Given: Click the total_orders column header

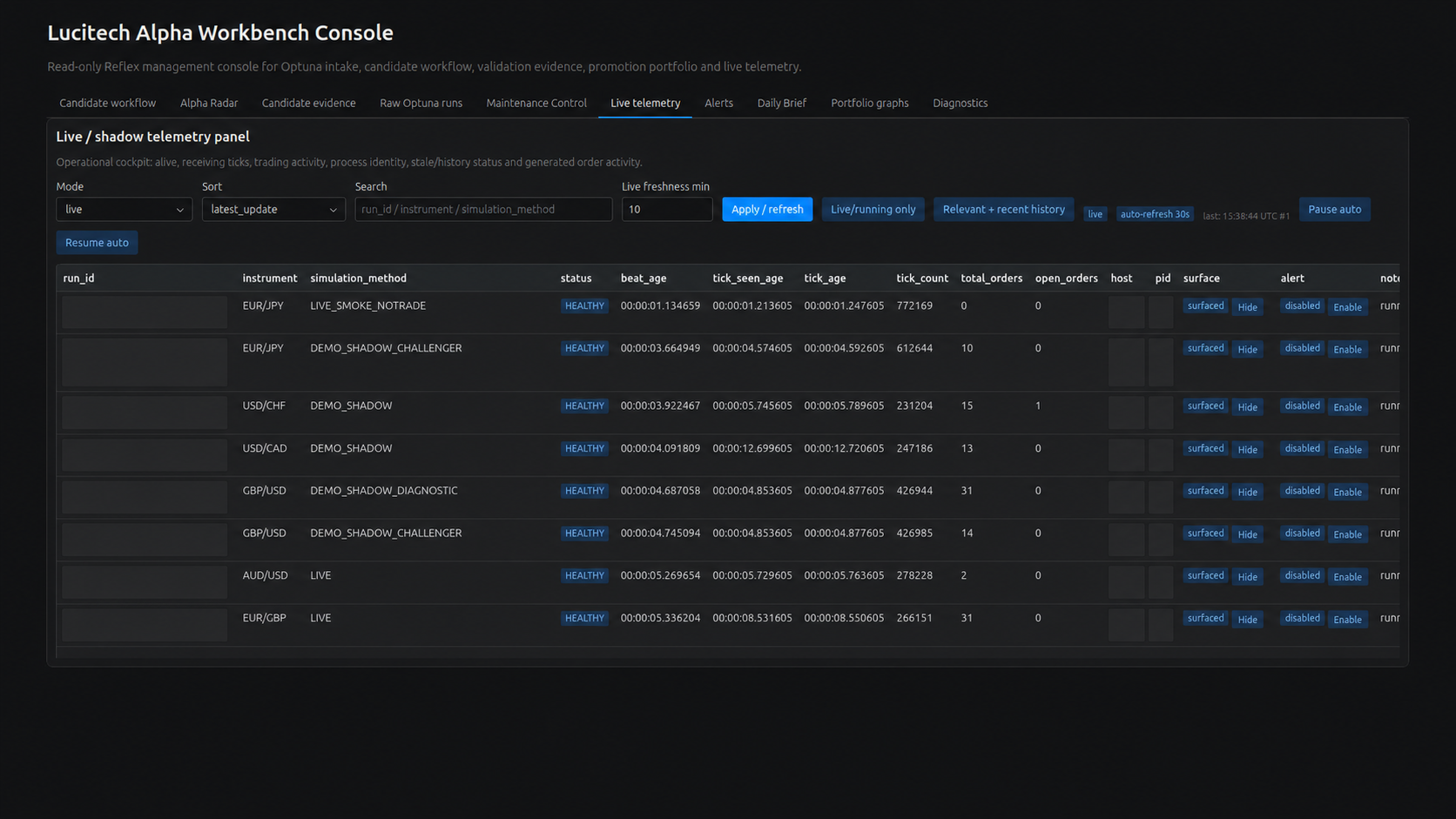Looking at the screenshot, I should click(x=991, y=279).
